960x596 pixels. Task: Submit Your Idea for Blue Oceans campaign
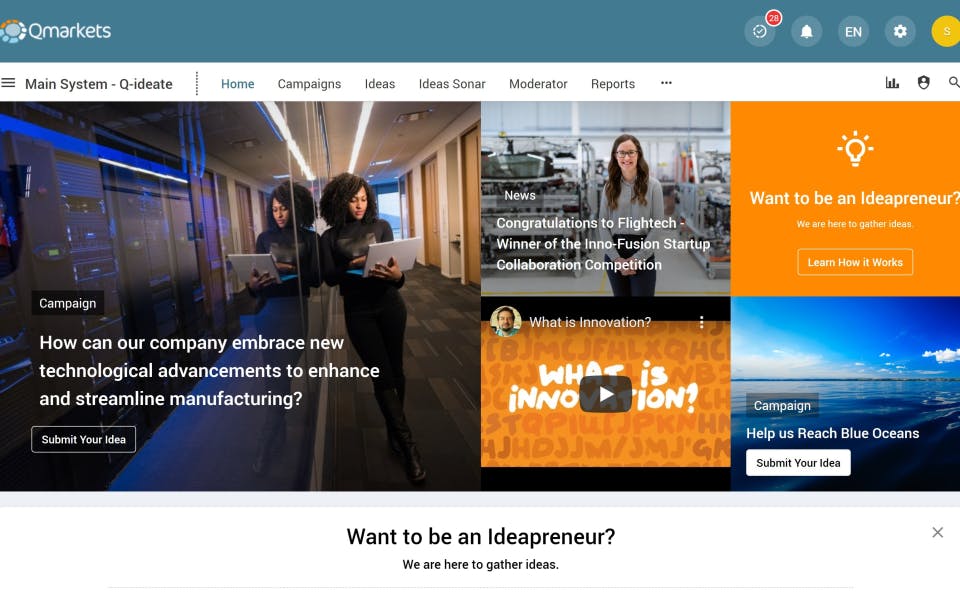798,463
